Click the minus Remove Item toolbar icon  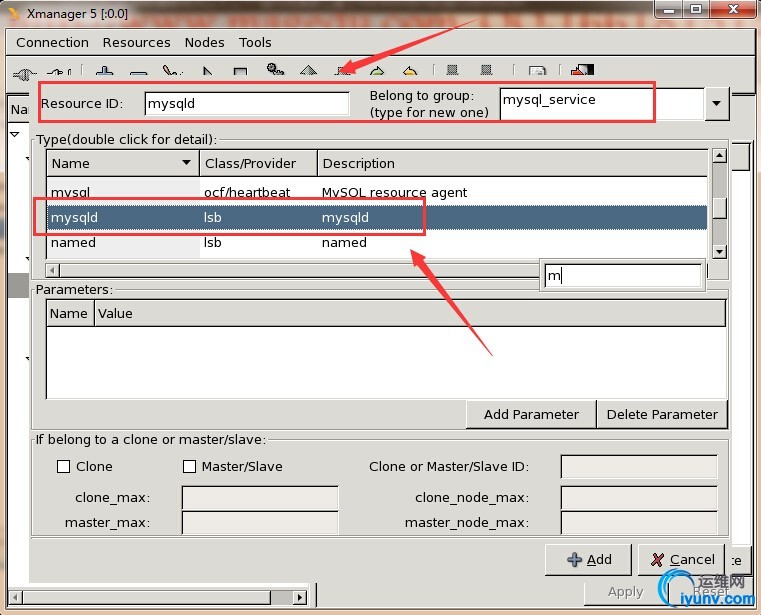click(139, 72)
